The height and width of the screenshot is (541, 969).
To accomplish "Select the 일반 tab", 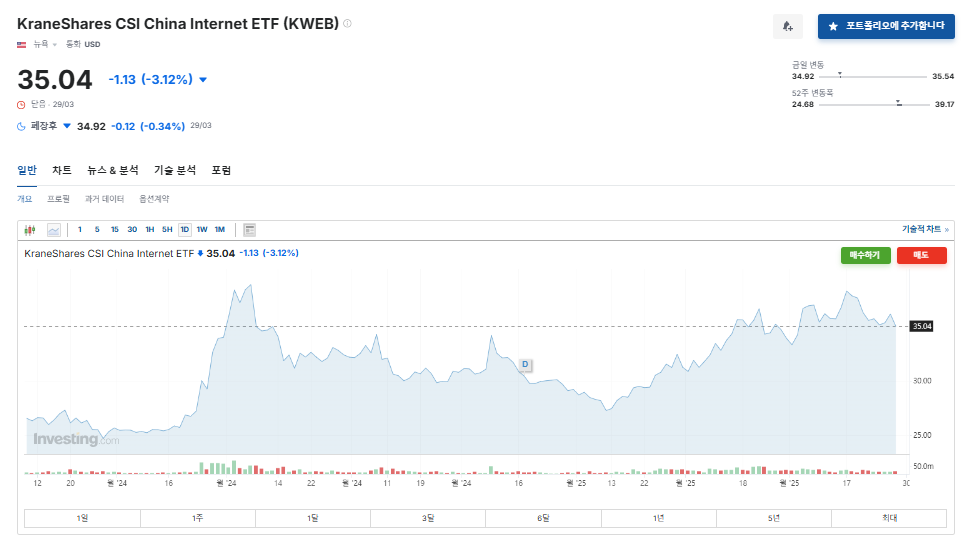I will (x=27, y=170).
